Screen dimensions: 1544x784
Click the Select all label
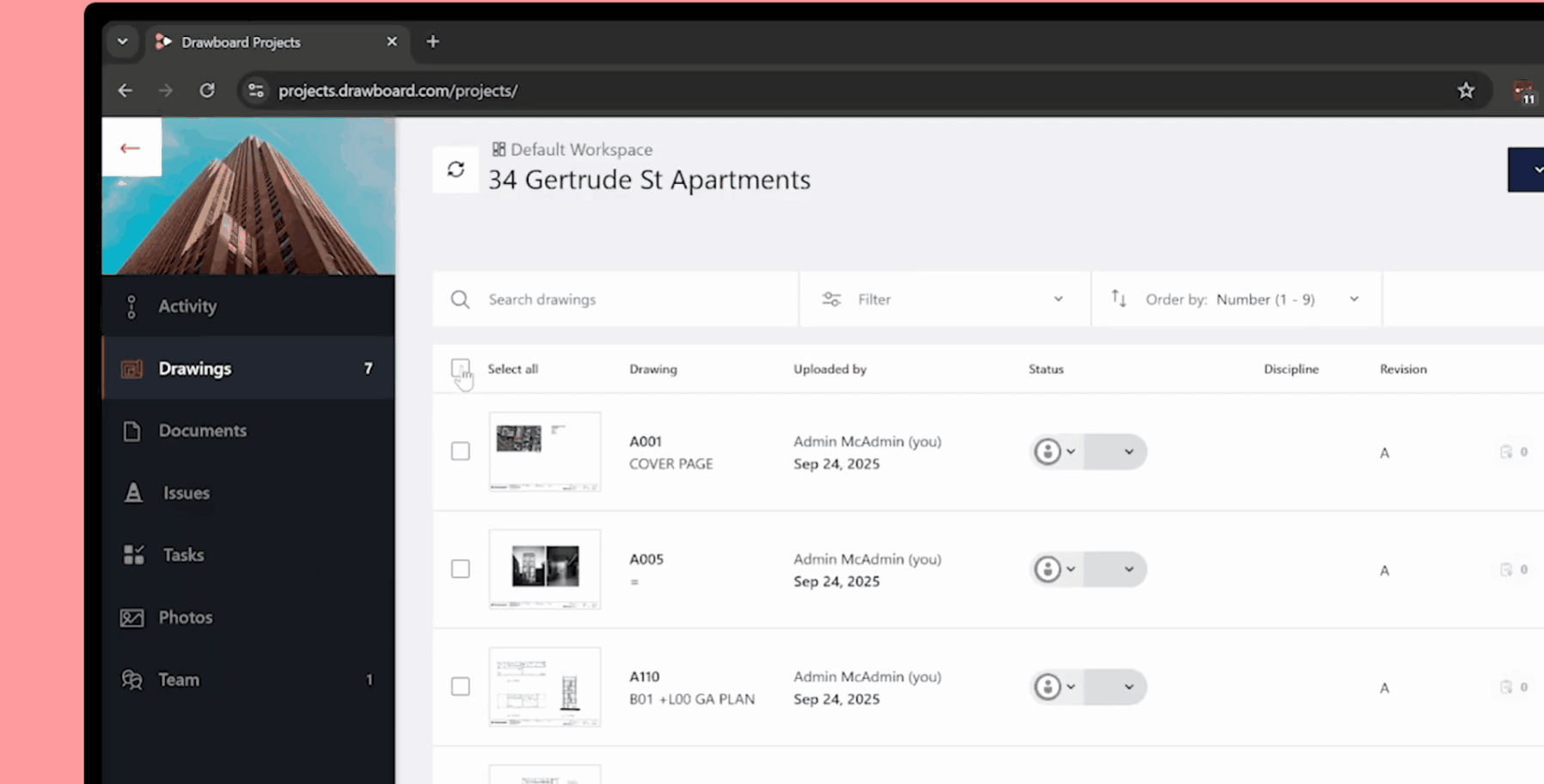click(512, 369)
